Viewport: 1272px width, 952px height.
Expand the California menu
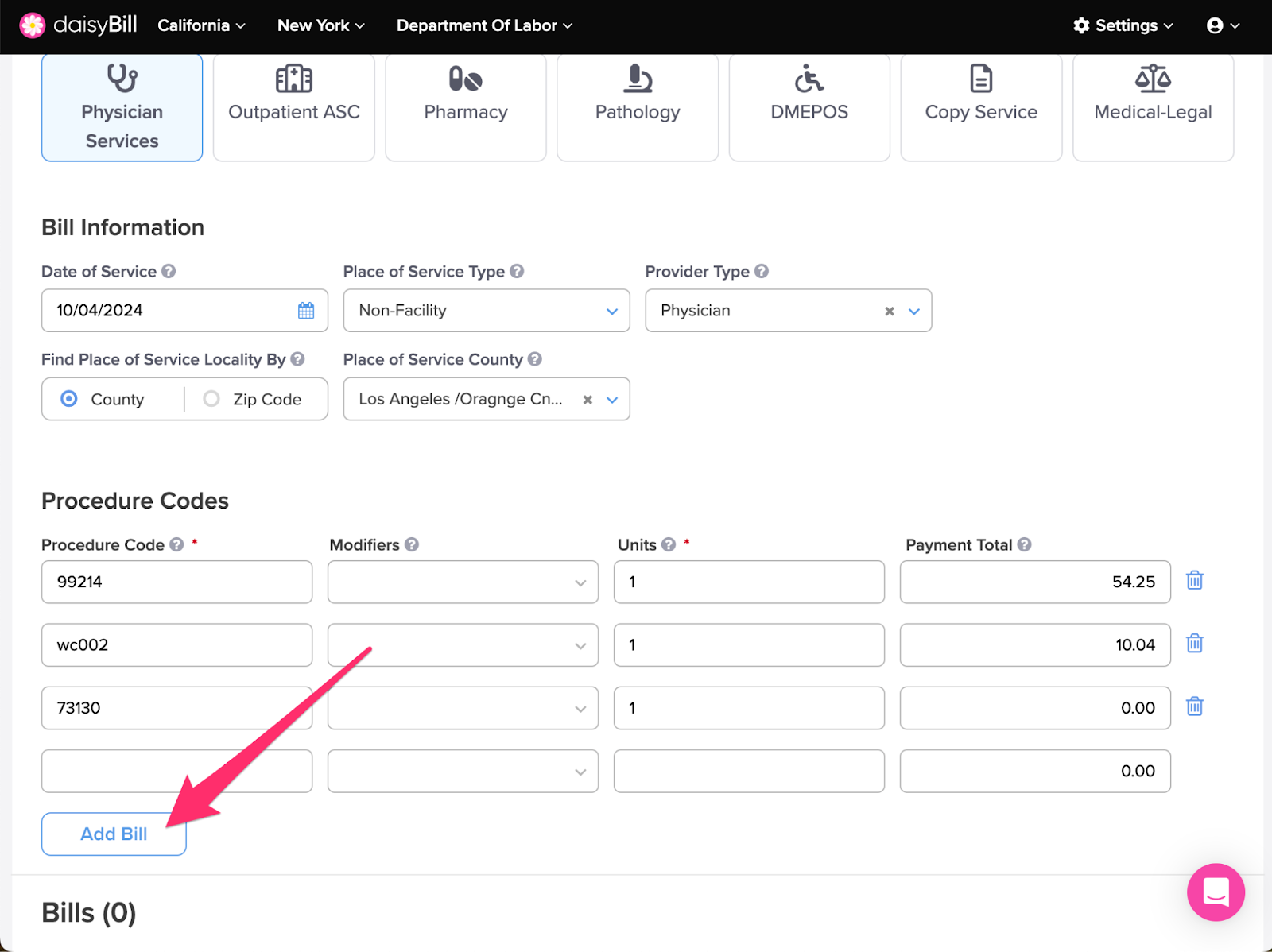point(201,25)
